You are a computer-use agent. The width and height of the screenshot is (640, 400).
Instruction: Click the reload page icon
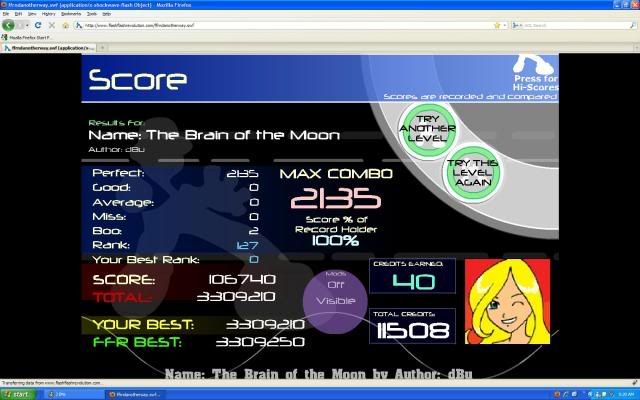[36, 26]
